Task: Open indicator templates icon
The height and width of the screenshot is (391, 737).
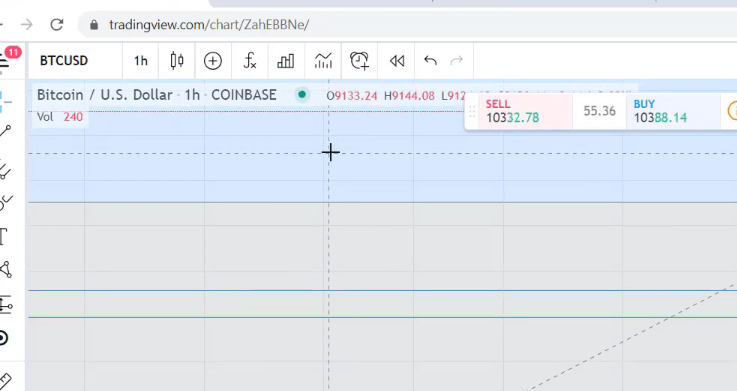Action: (323, 61)
